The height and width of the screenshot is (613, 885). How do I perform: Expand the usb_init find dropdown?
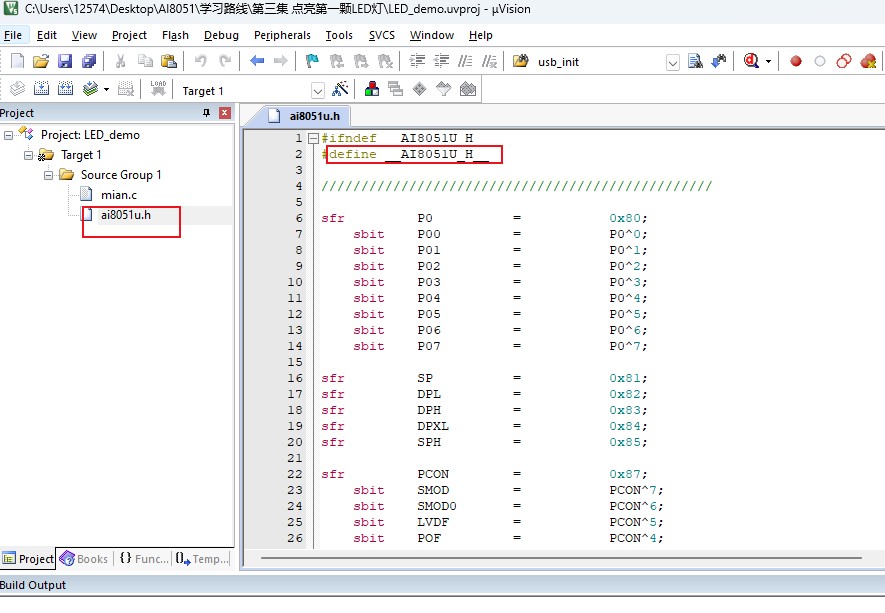click(x=673, y=62)
